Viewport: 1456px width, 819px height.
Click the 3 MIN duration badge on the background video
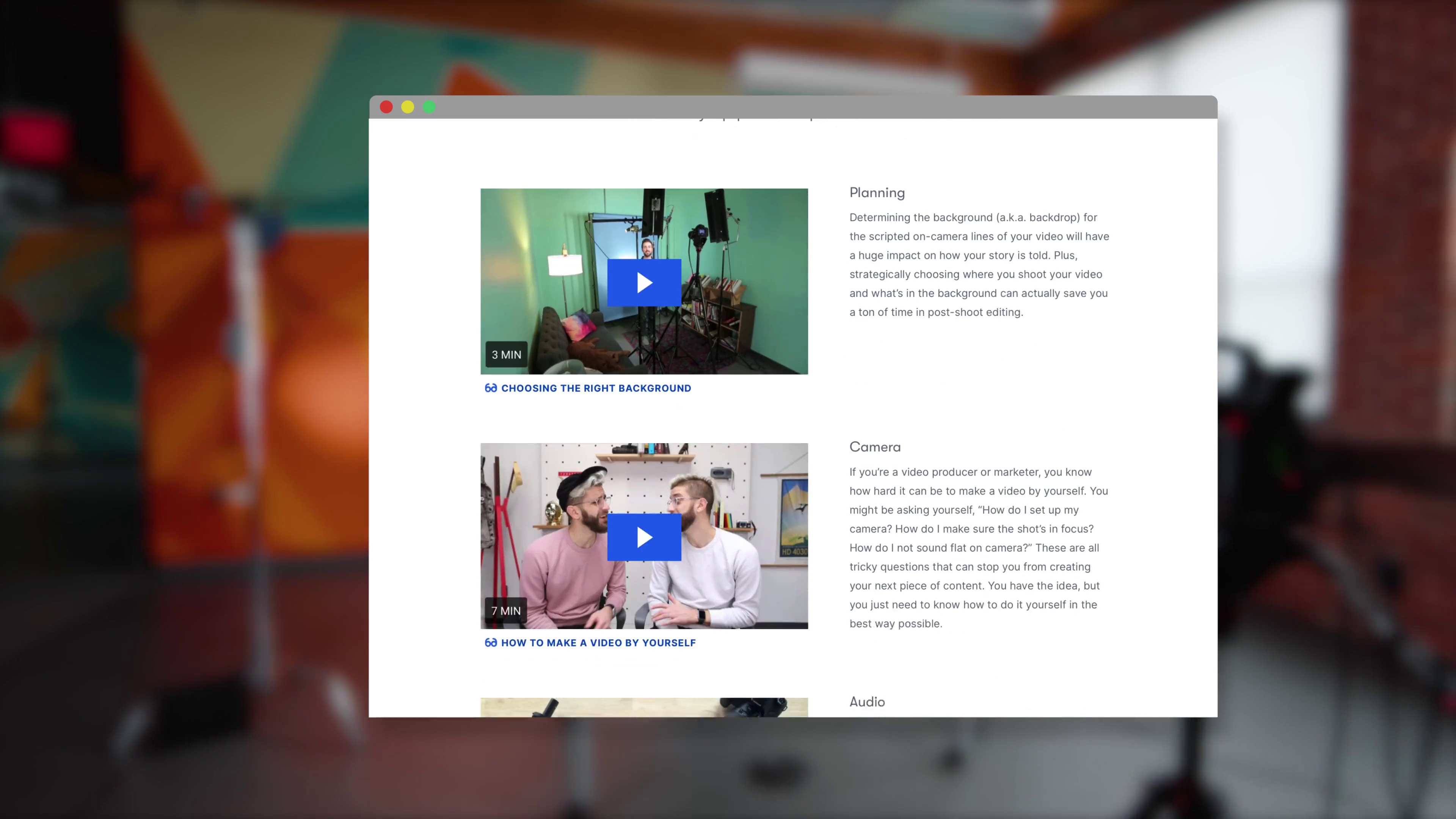506,355
